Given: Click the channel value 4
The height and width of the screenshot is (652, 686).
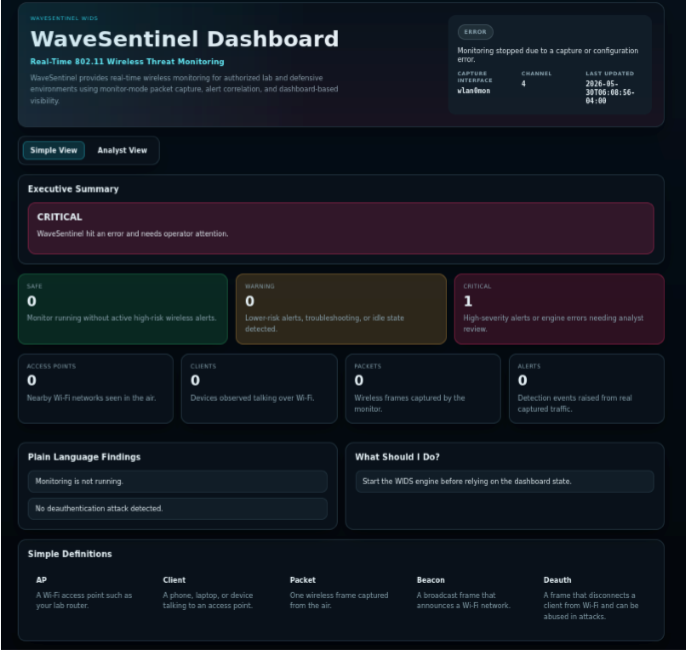Looking at the screenshot, I should click(x=523, y=84).
